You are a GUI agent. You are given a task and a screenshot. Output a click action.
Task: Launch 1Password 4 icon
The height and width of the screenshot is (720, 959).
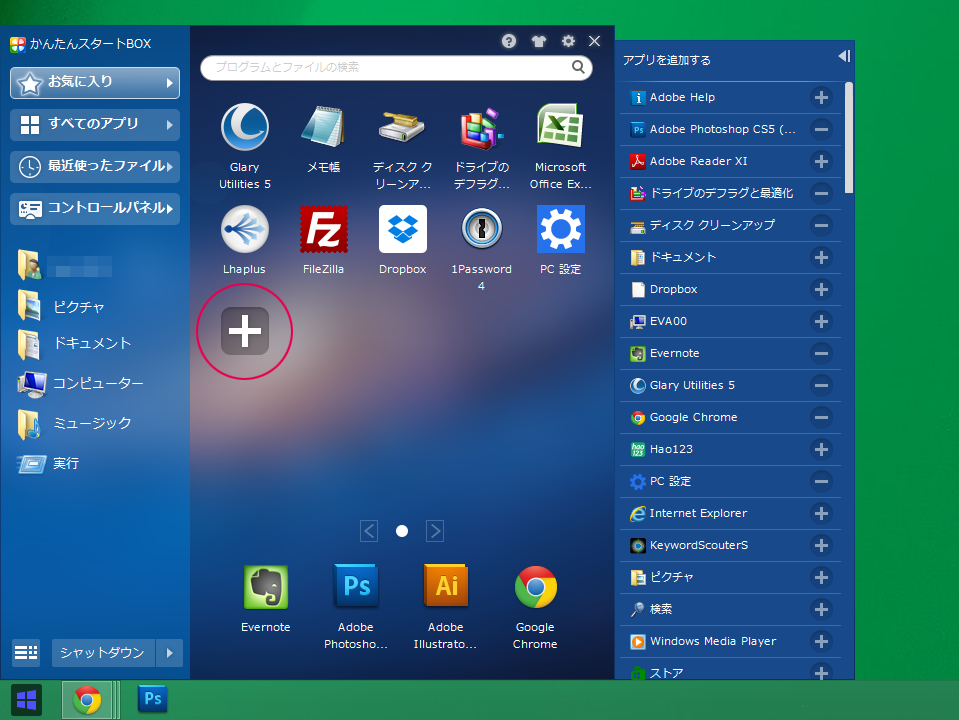click(481, 229)
